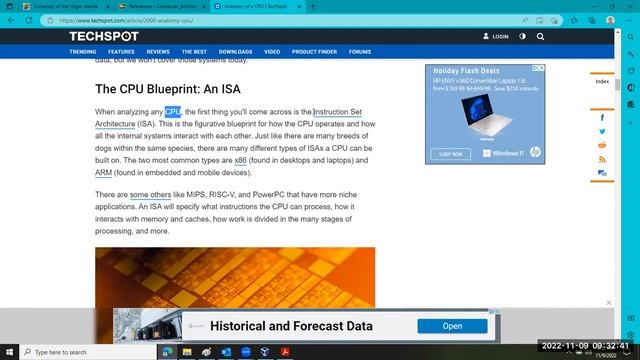Open the DOWNLOADS menu

pos(236,52)
